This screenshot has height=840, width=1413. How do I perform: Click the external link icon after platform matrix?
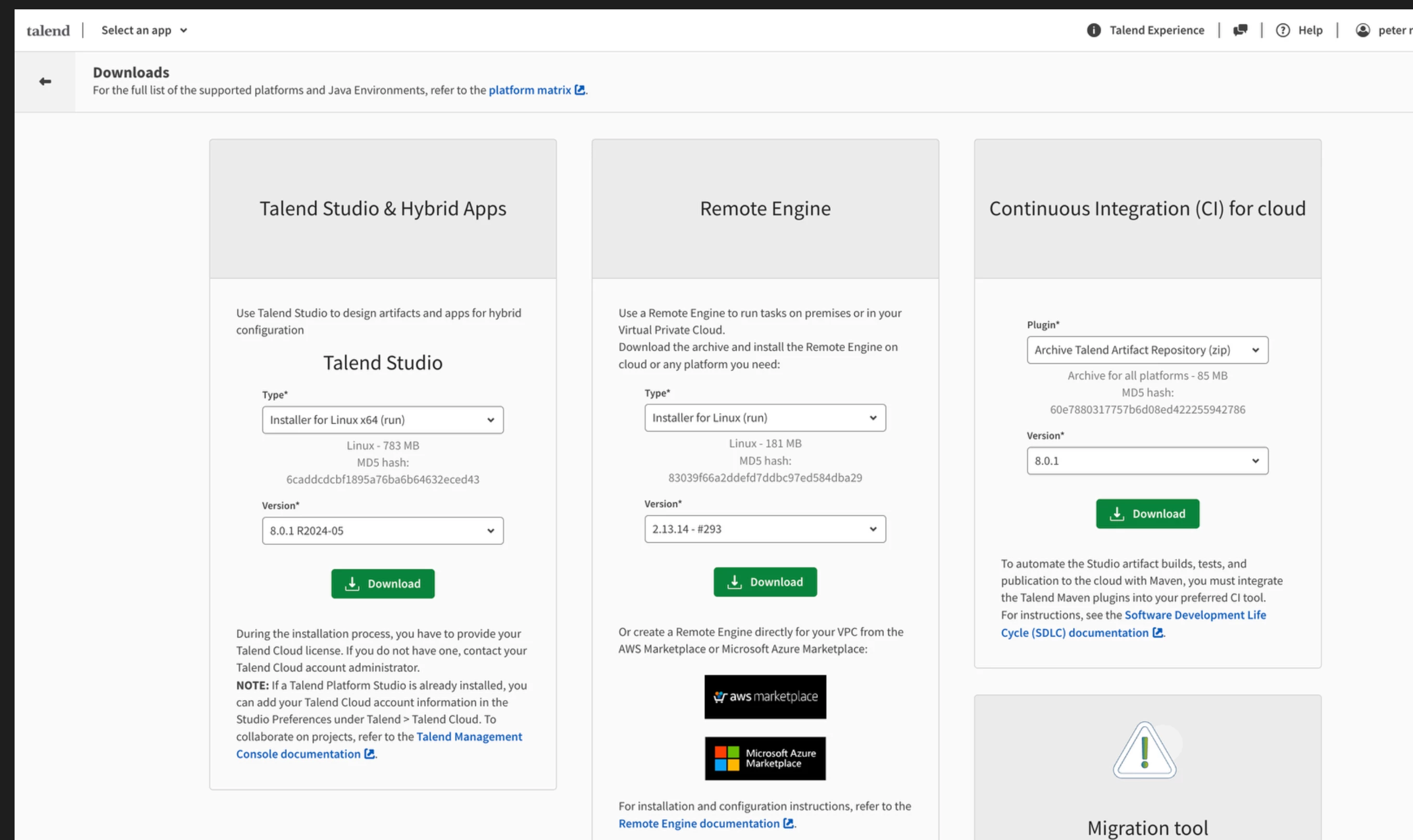(579, 90)
